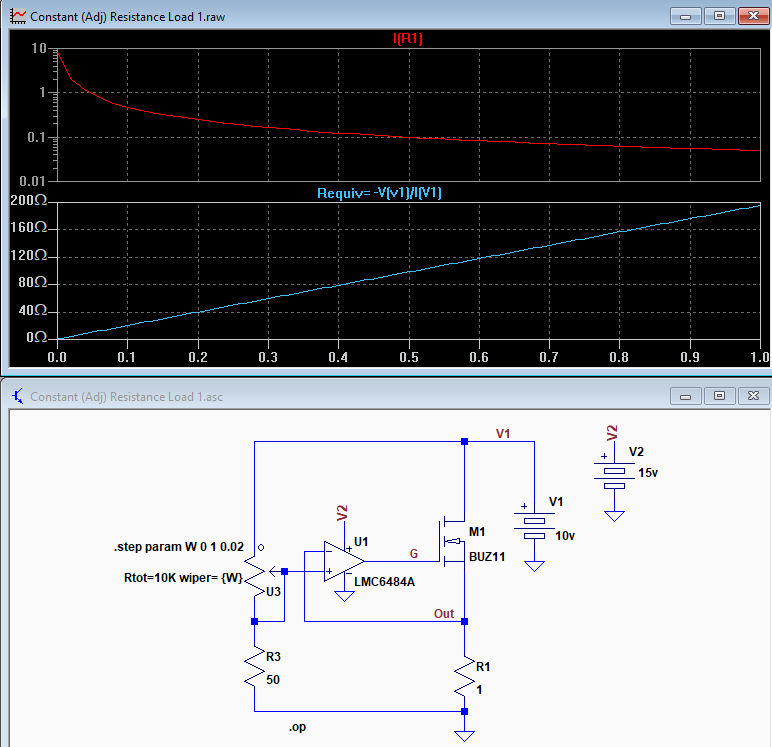Viewport: 772px width, 747px height.
Task: Select the R1 resistor symbol
Action: 464,676
